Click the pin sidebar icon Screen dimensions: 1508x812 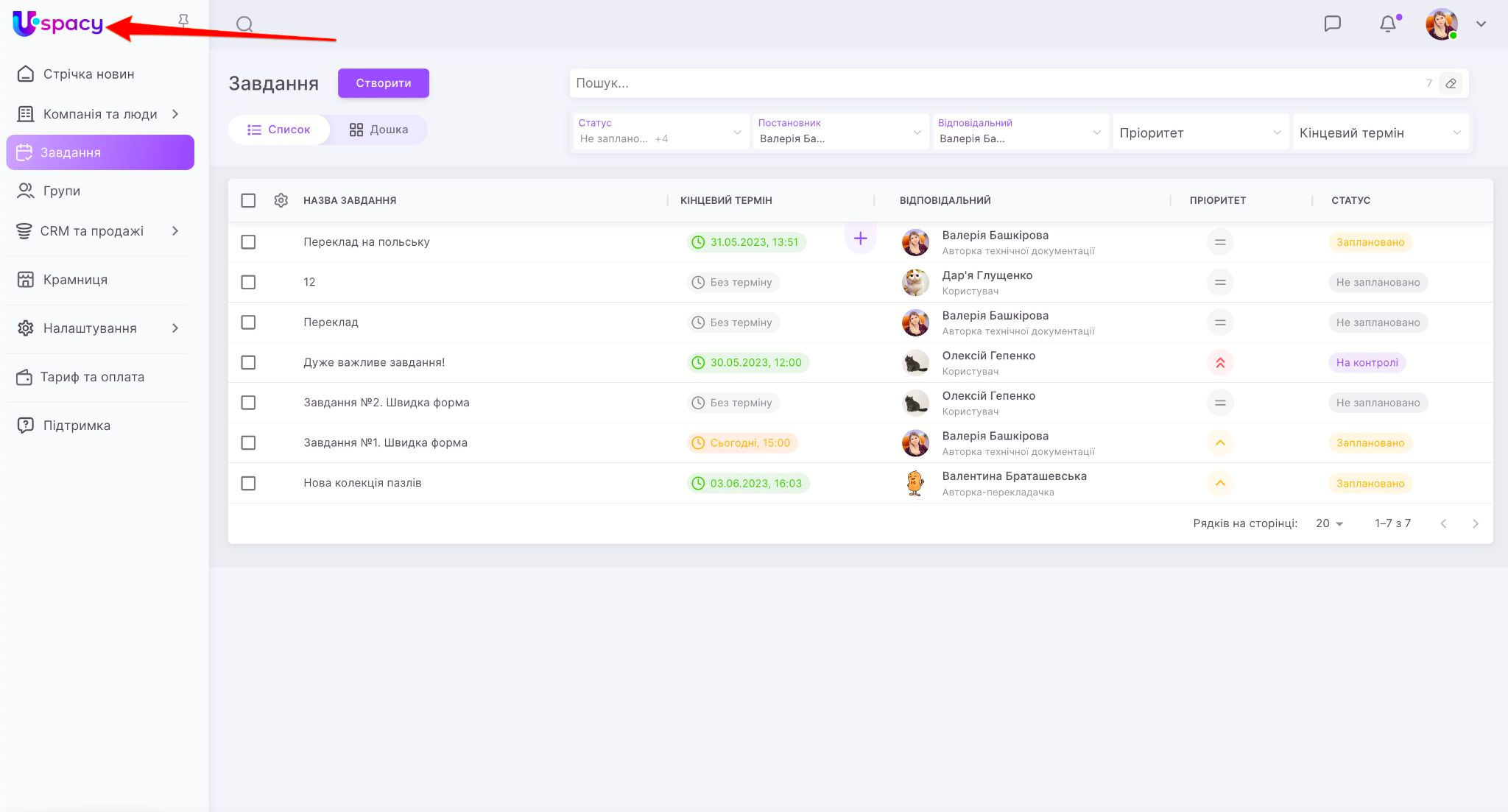(183, 21)
